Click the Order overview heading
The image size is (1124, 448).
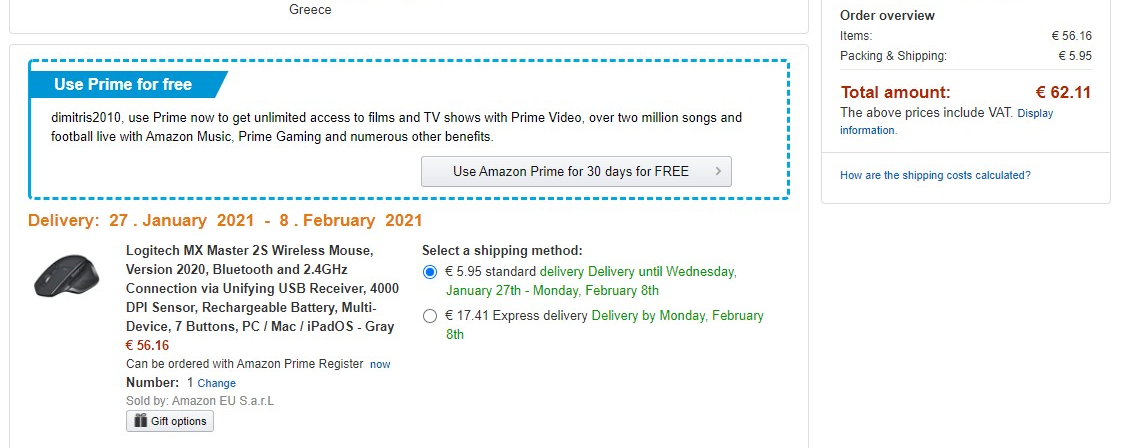[887, 15]
